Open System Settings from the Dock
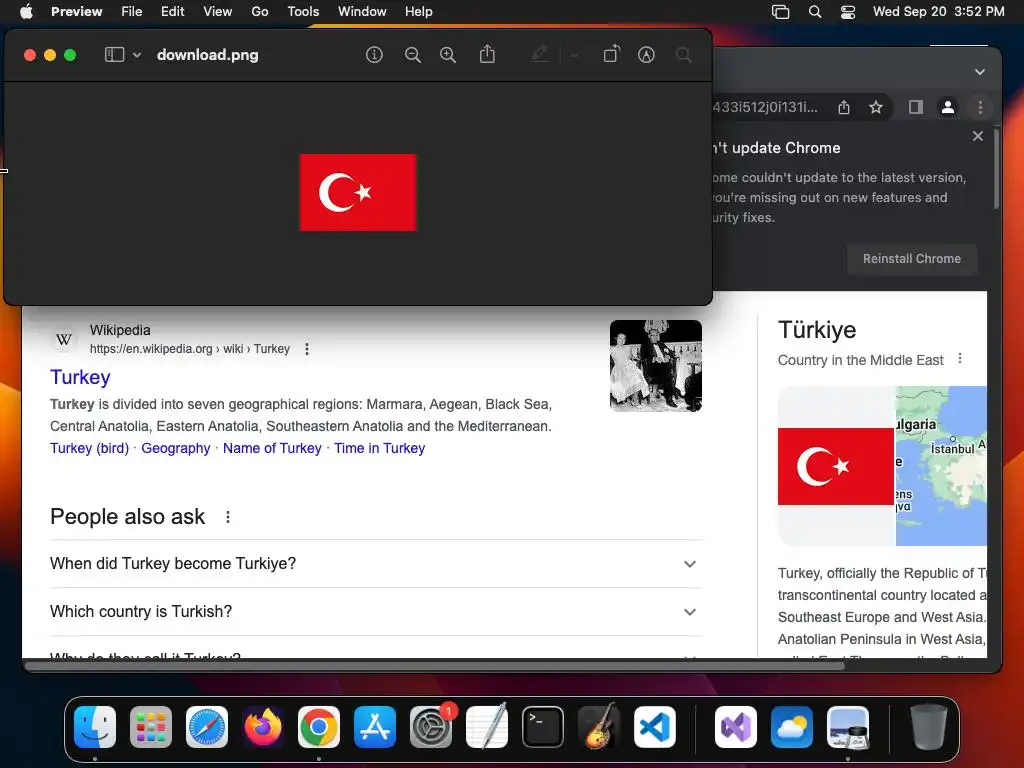The height and width of the screenshot is (768, 1024). click(431, 726)
